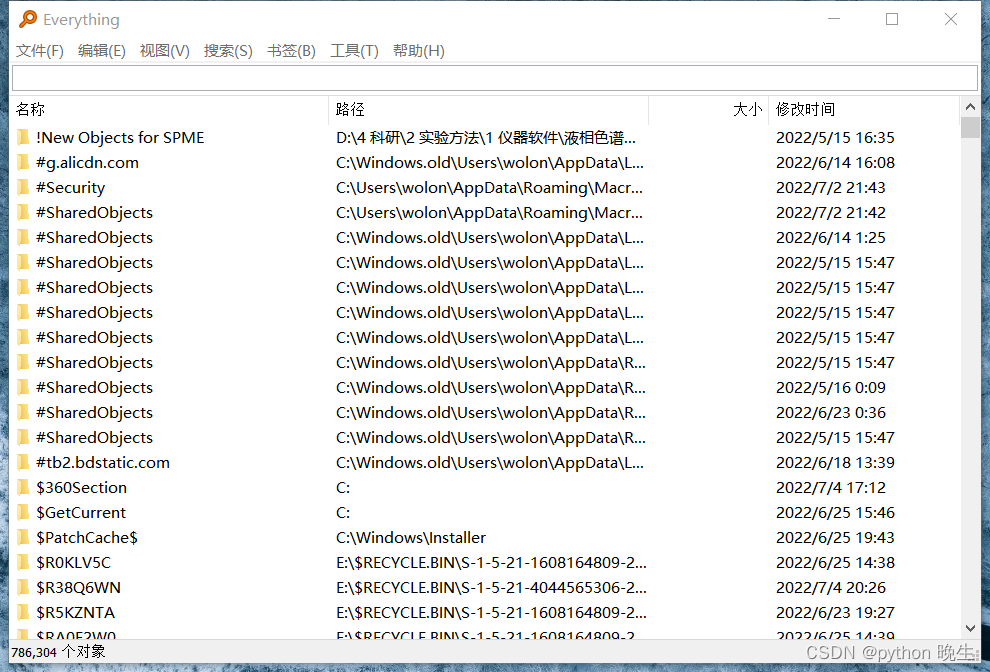Open the 文件(F) menu
The image size is (990, 672).
pyautogui.click(x=40, y=51)
